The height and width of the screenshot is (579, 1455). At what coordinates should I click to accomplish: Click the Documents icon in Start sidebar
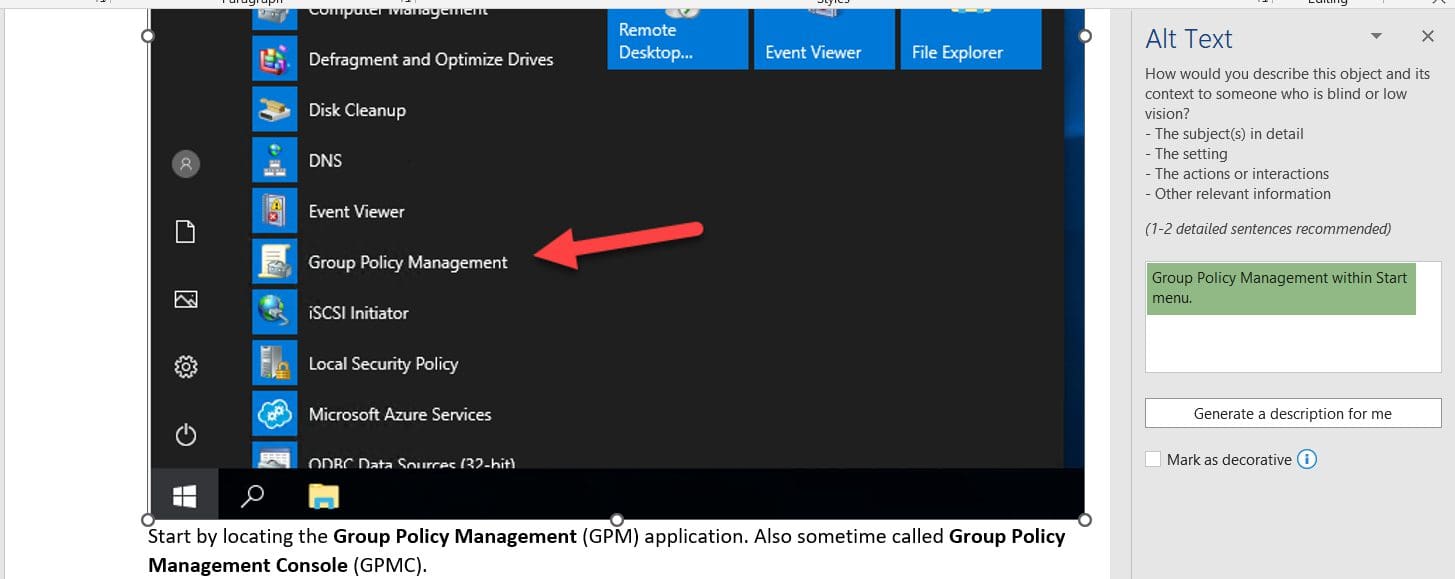(186, 232)
